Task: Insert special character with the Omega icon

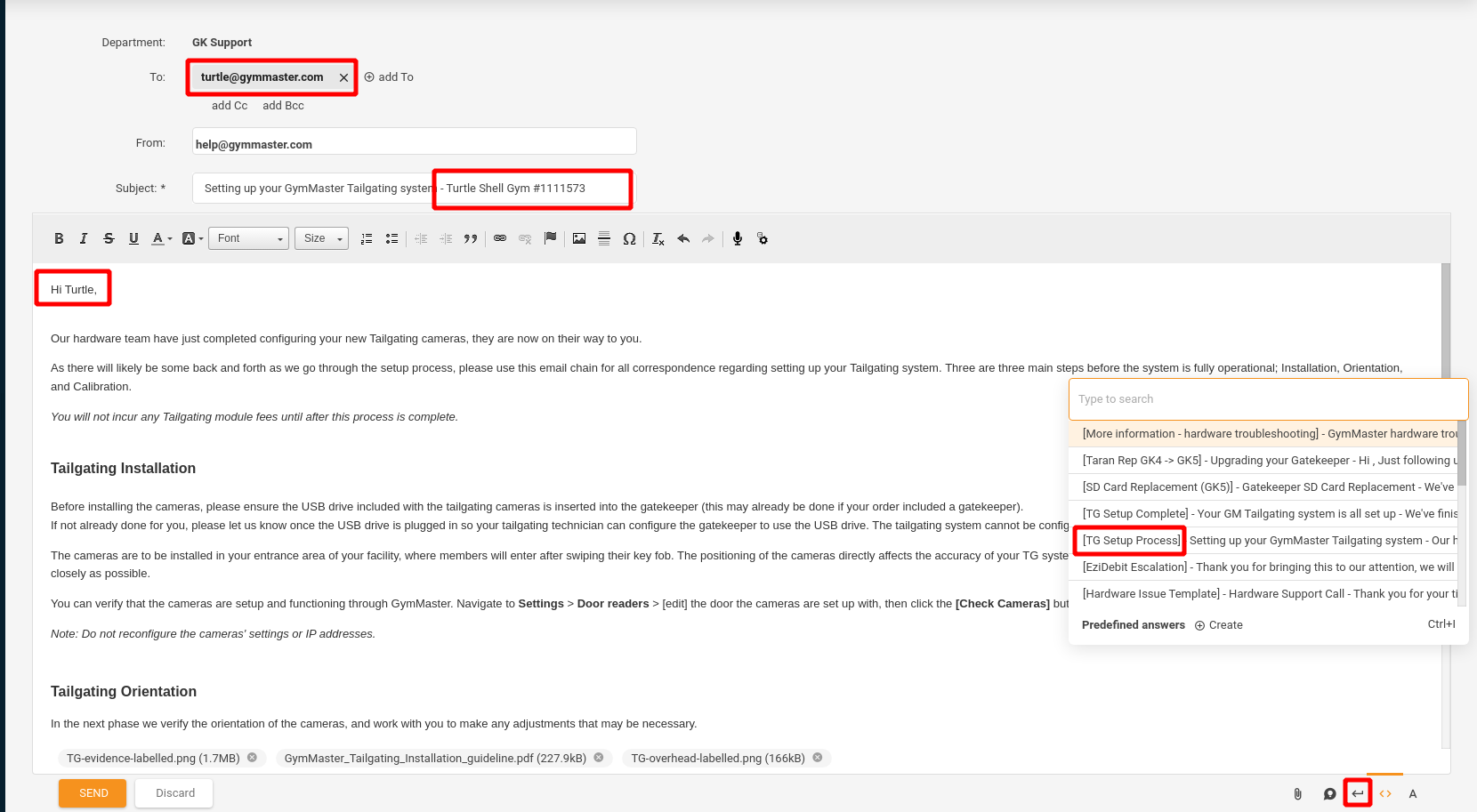Action: pyautogui.click(x=629, y=238)
